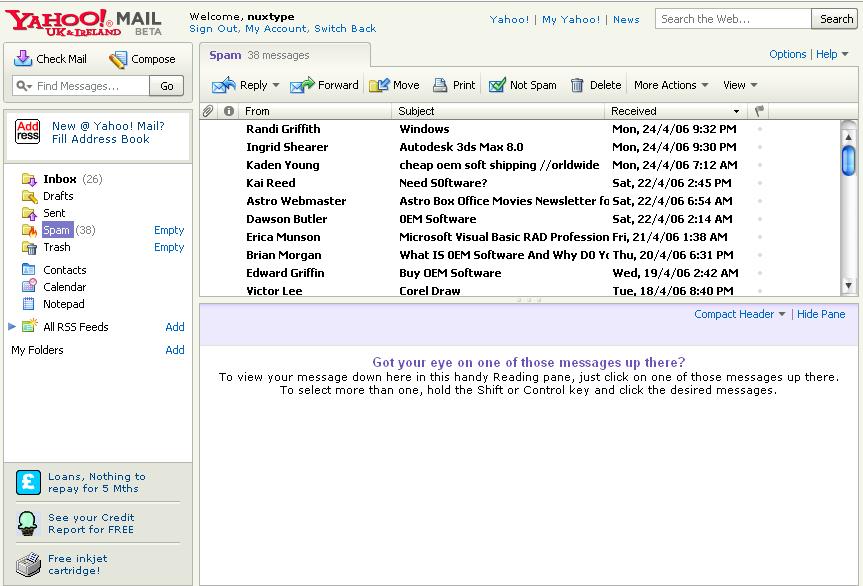Click the Trash folder icon
The height and width of the screenshot is (586, 863).
click(29, 247)
